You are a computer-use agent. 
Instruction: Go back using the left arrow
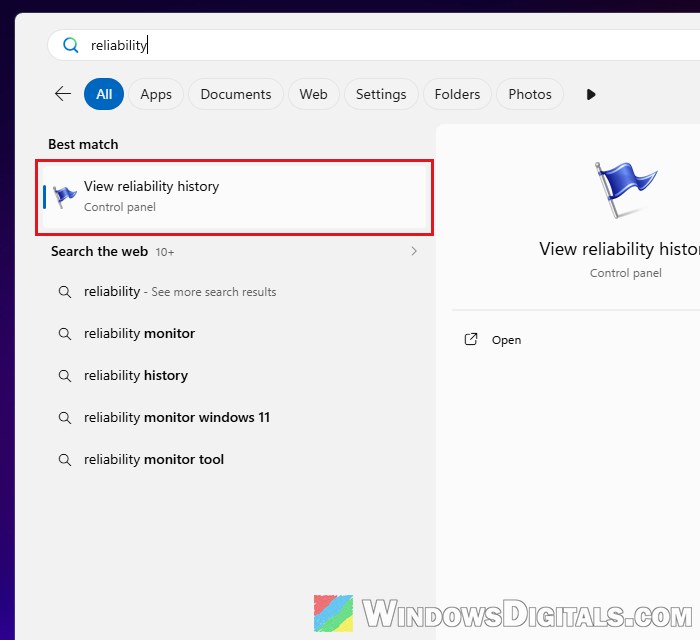(x=63, y=94)
